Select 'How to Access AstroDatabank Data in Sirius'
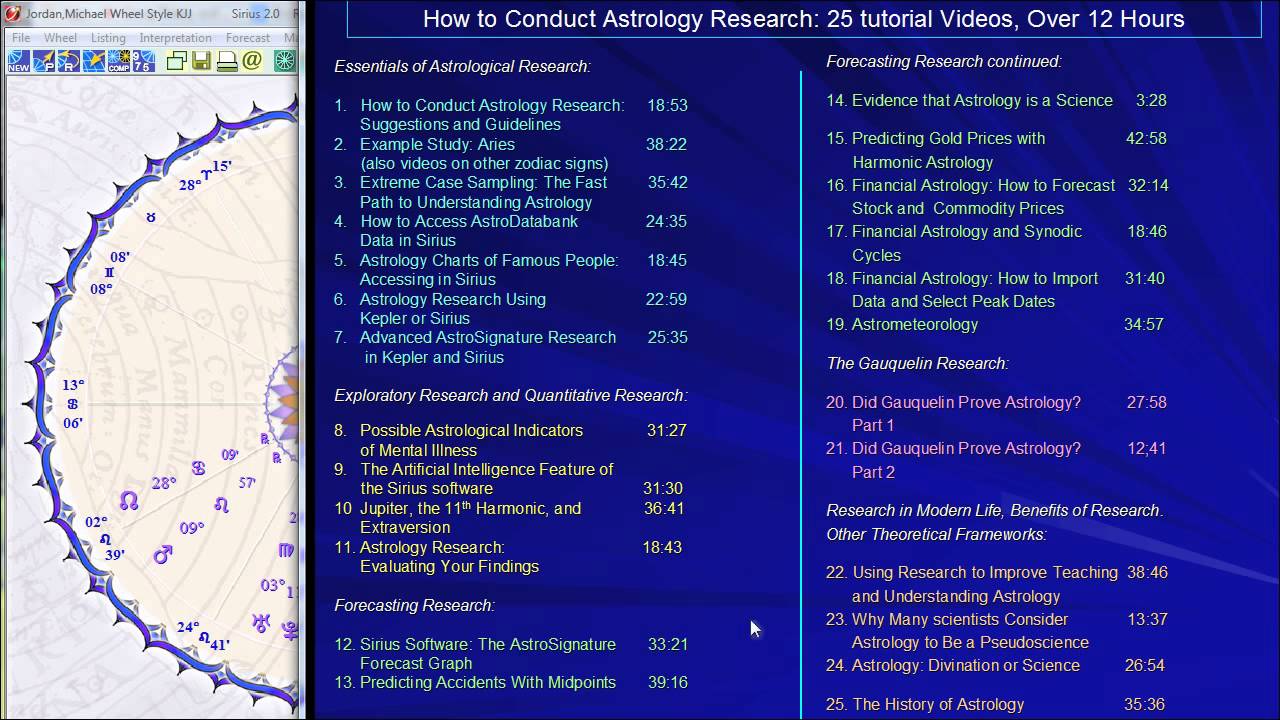 469,231
